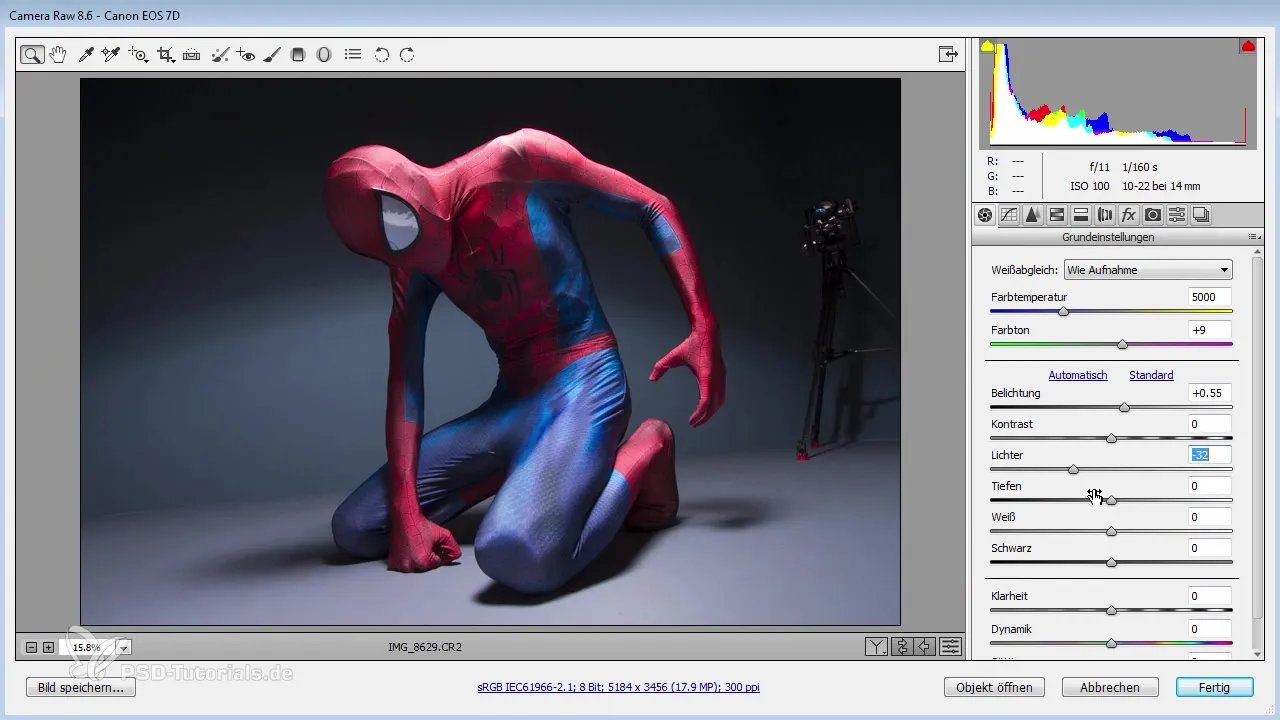Open the Detail panel tab
The width and height of the screenshot is (1280, 720).
[1033, 214]
